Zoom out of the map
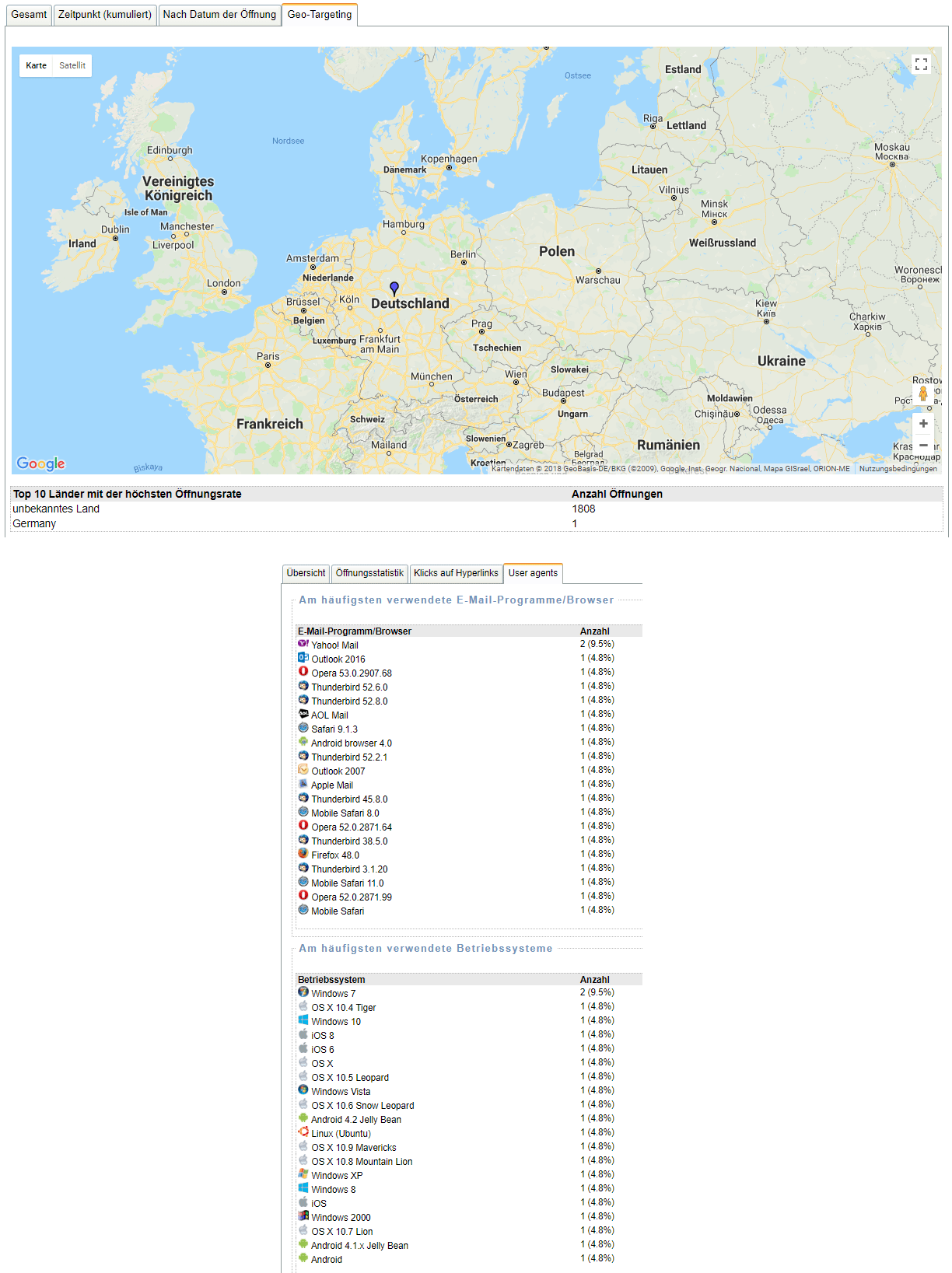The height and width of the screenshot is (1273, 952). 923,446
